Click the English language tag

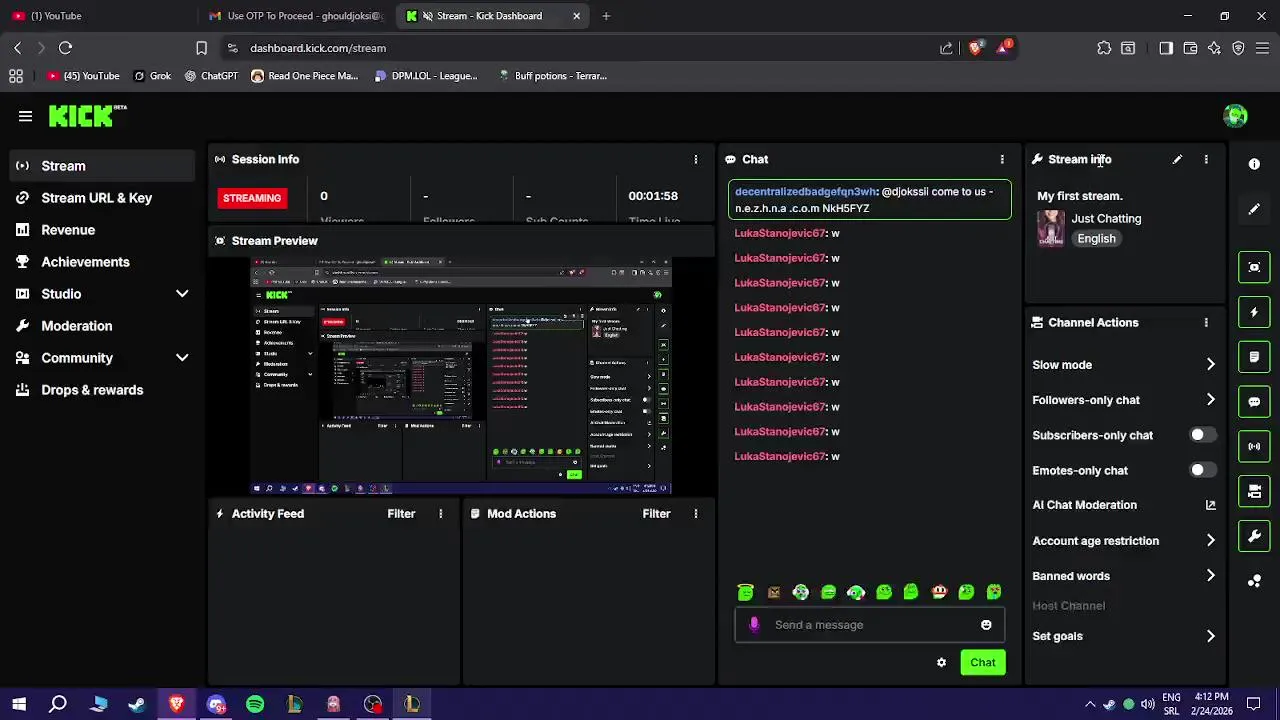pos(1096,238)
